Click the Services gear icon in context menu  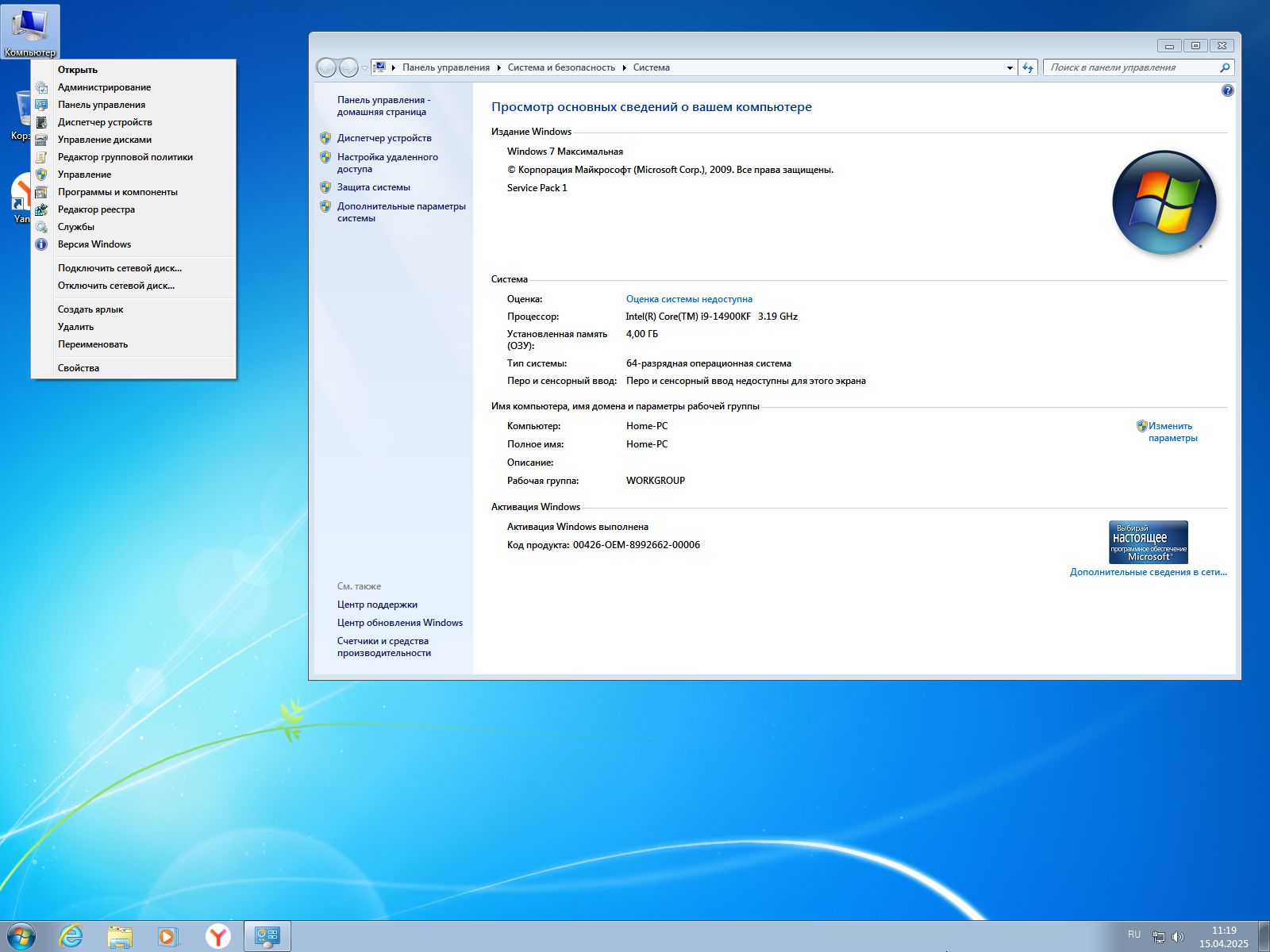click(x=41, y=227)
